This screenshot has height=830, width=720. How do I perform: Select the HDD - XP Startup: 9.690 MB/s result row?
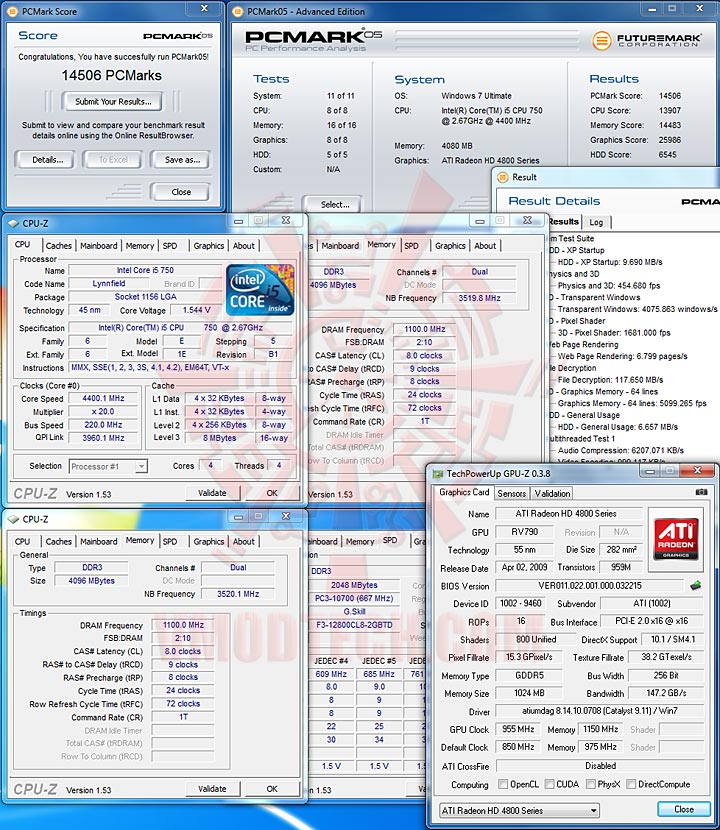[x=609, y=262]
